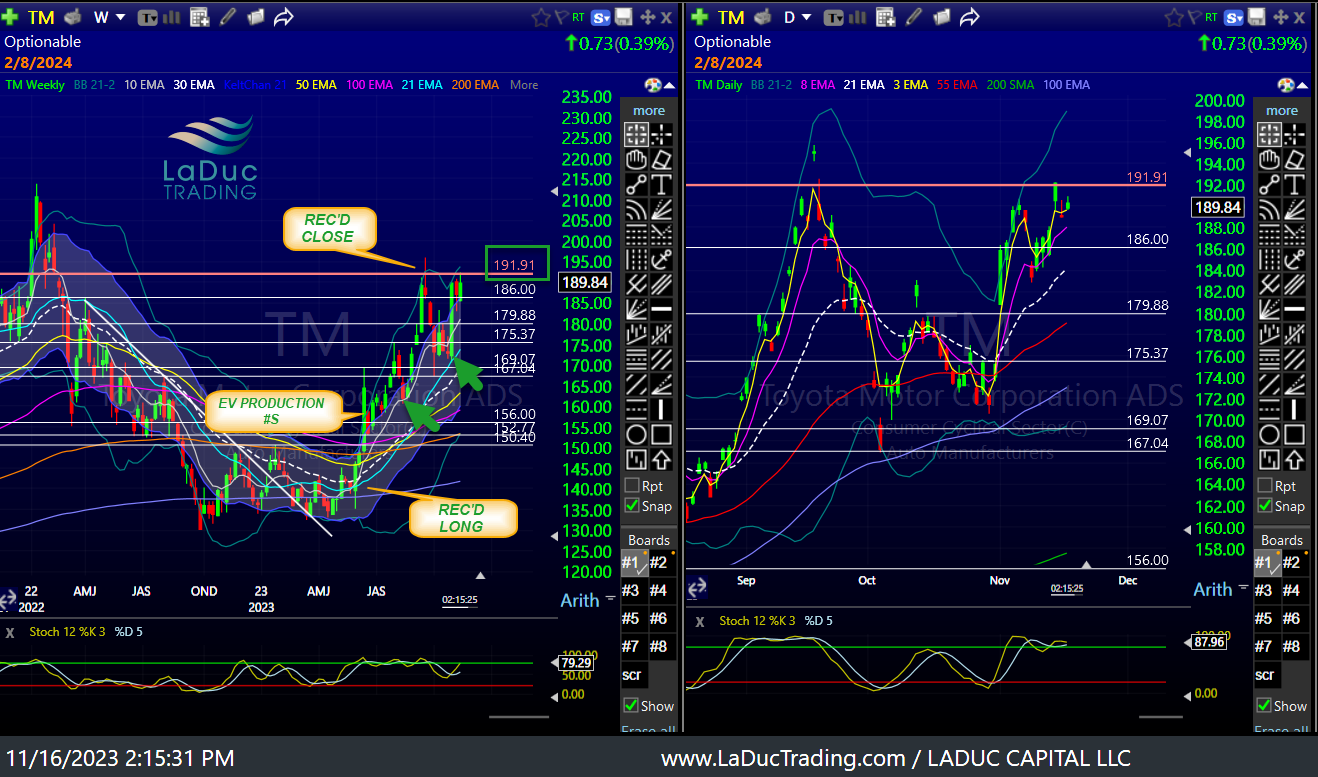The image size is (1318, 777).
Task: Toggle the Rpt checkbox in the daily chart palette
Action: [x=1265, y=485]
